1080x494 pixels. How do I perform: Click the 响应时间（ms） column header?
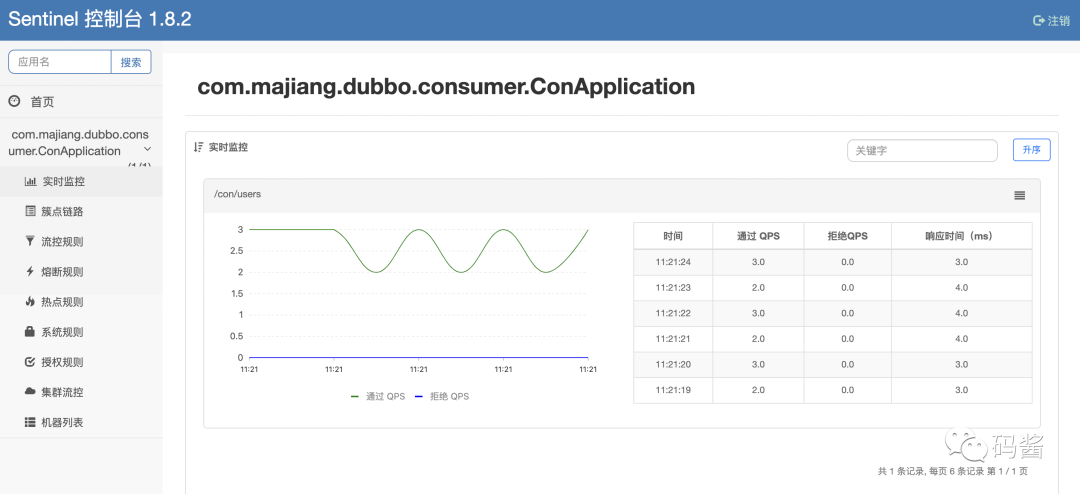coord(962,236)
